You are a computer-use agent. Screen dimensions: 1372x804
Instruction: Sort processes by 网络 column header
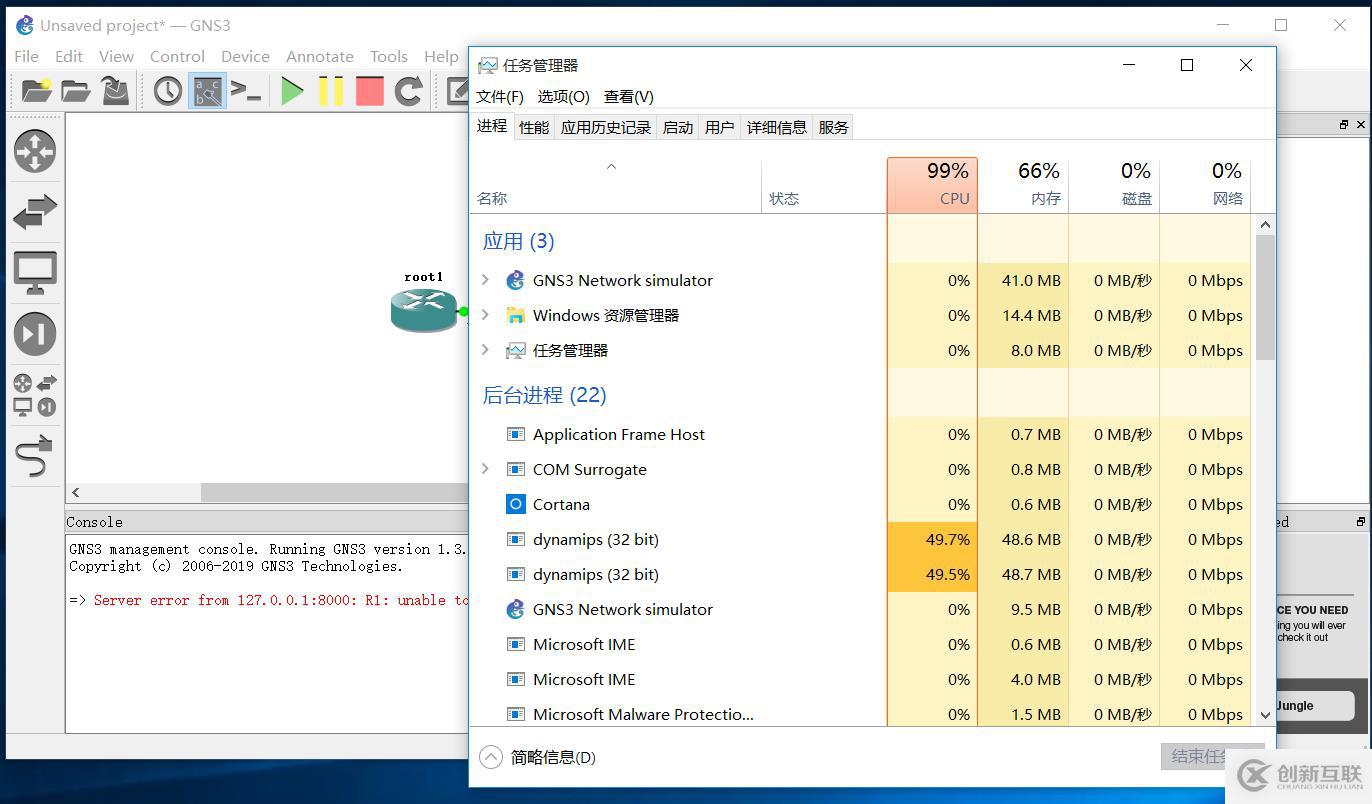coord(1205,185)
